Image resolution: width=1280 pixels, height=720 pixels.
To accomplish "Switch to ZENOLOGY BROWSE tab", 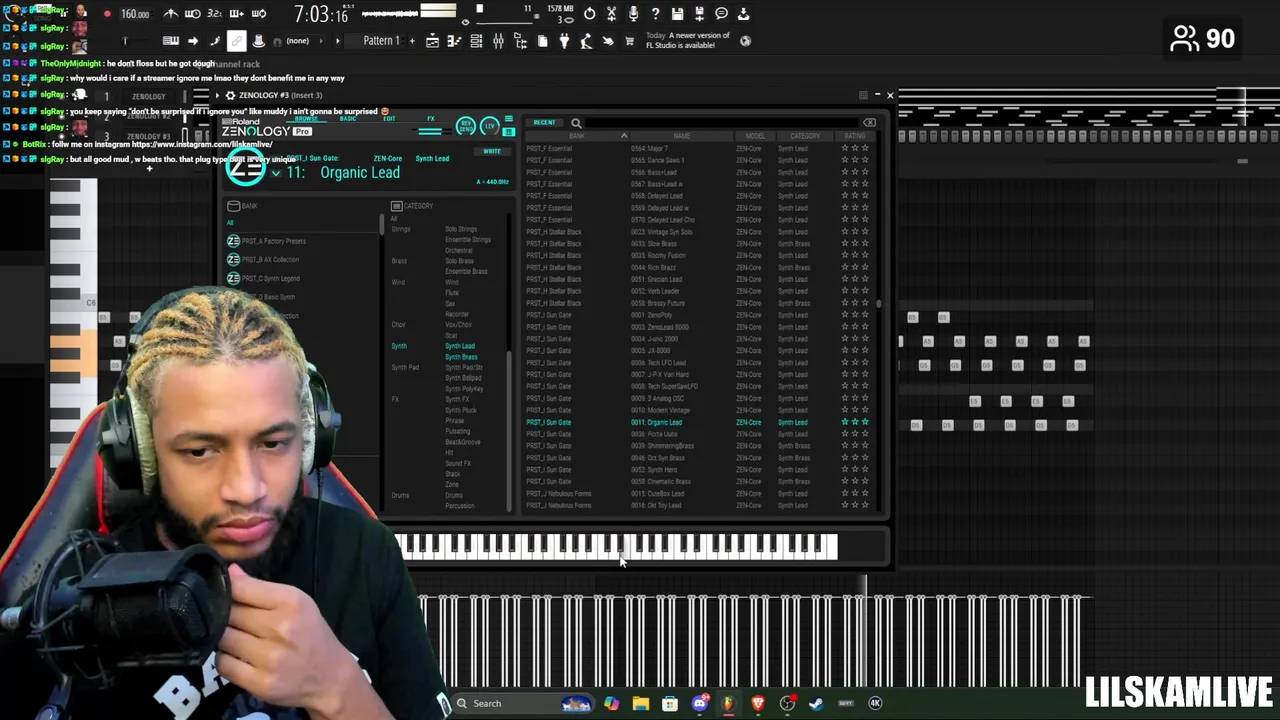I will click(306, 118).
